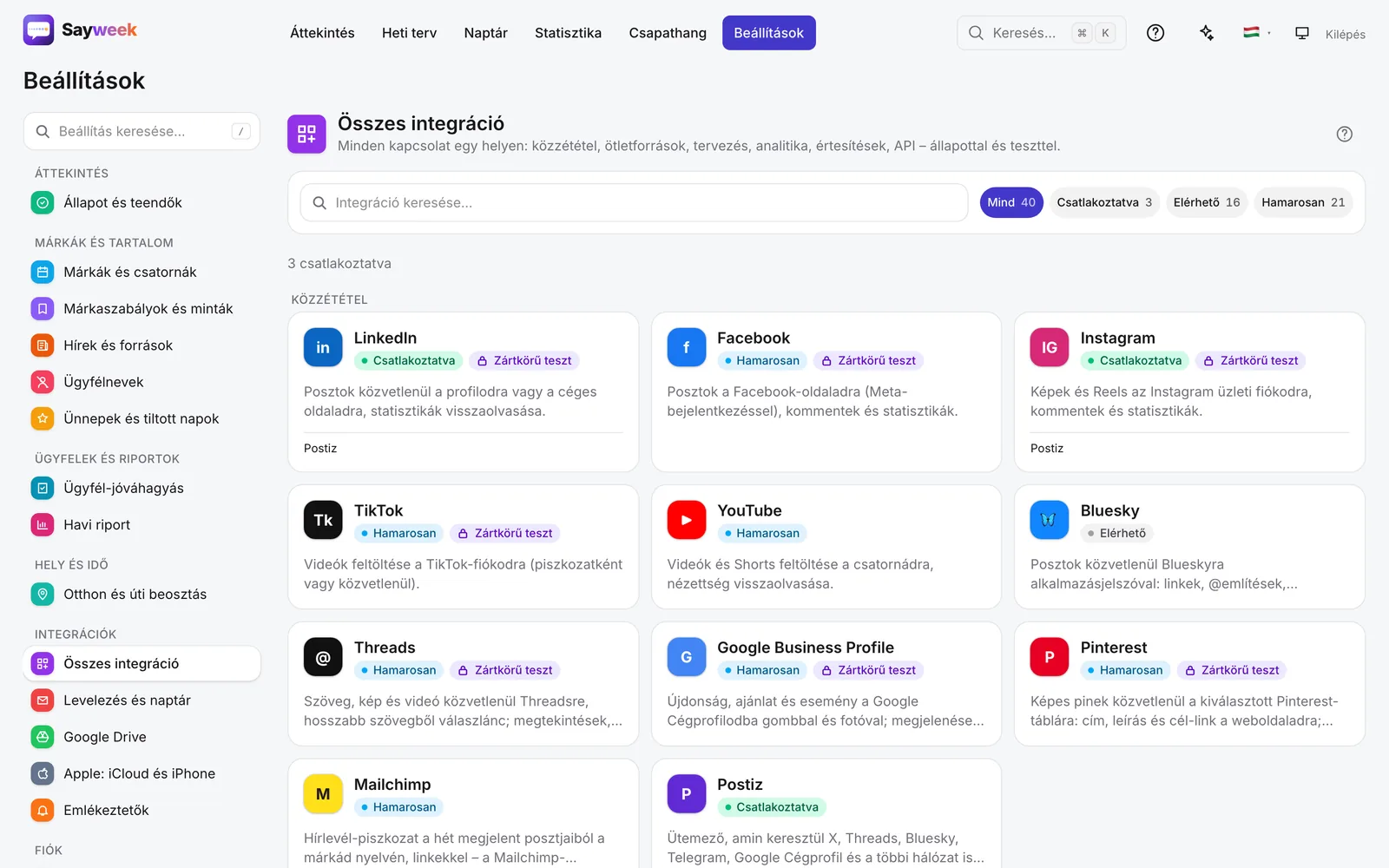The width and height of the screenshot is (1389, 868).
Task: Click the monitor display icon
Action: pyautogui.click(x=1302, y=33)
